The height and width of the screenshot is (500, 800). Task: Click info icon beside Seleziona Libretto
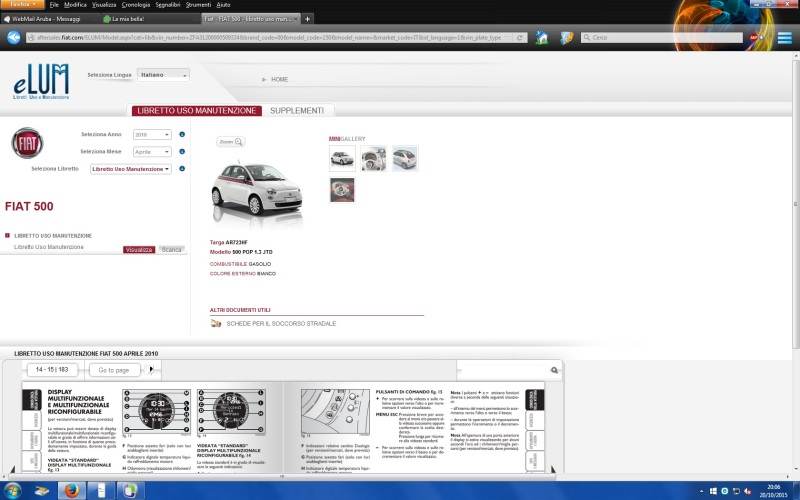click(x=182, y=168)
